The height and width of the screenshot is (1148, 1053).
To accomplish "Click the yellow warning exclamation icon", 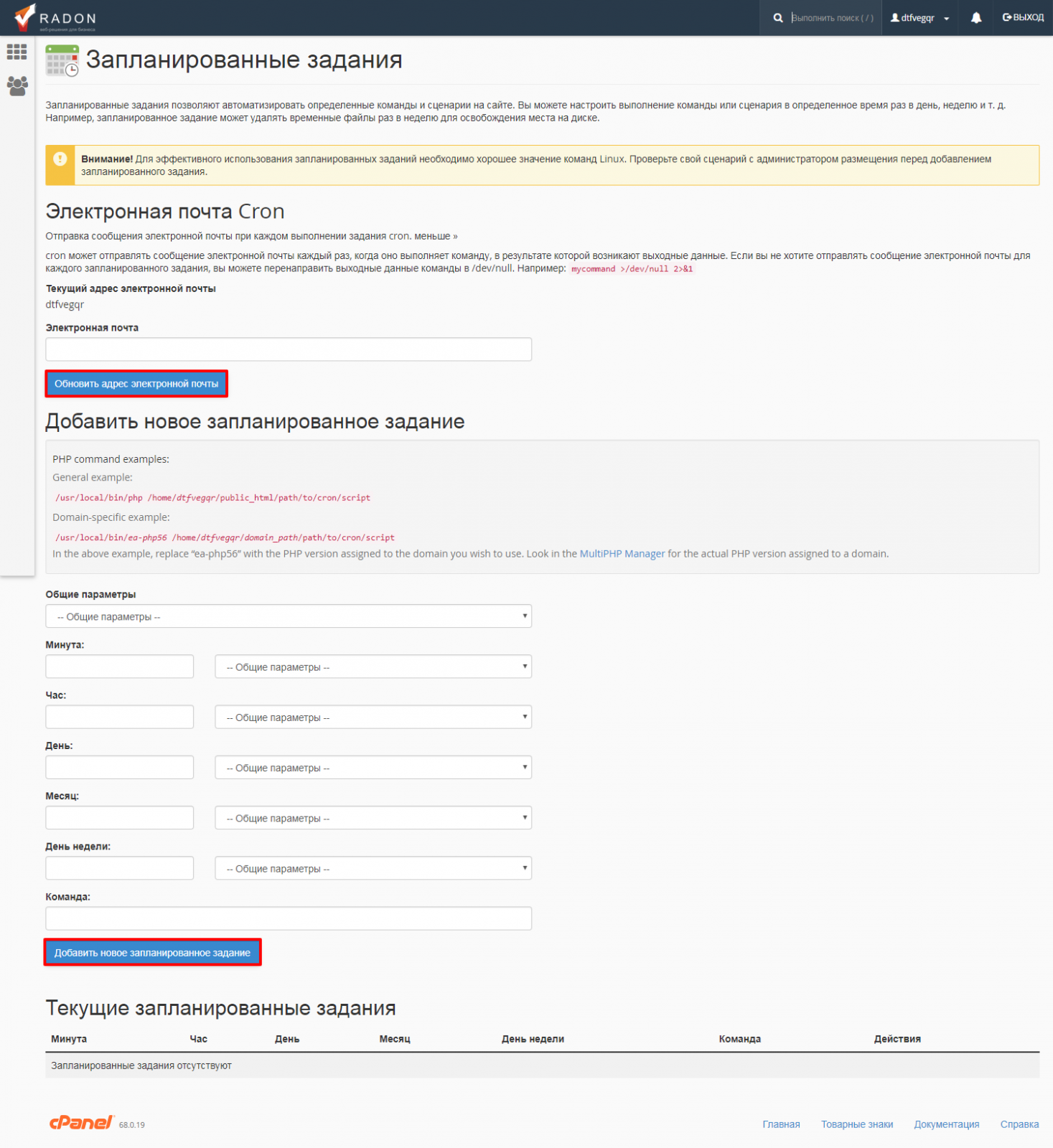I will (60, 159).
